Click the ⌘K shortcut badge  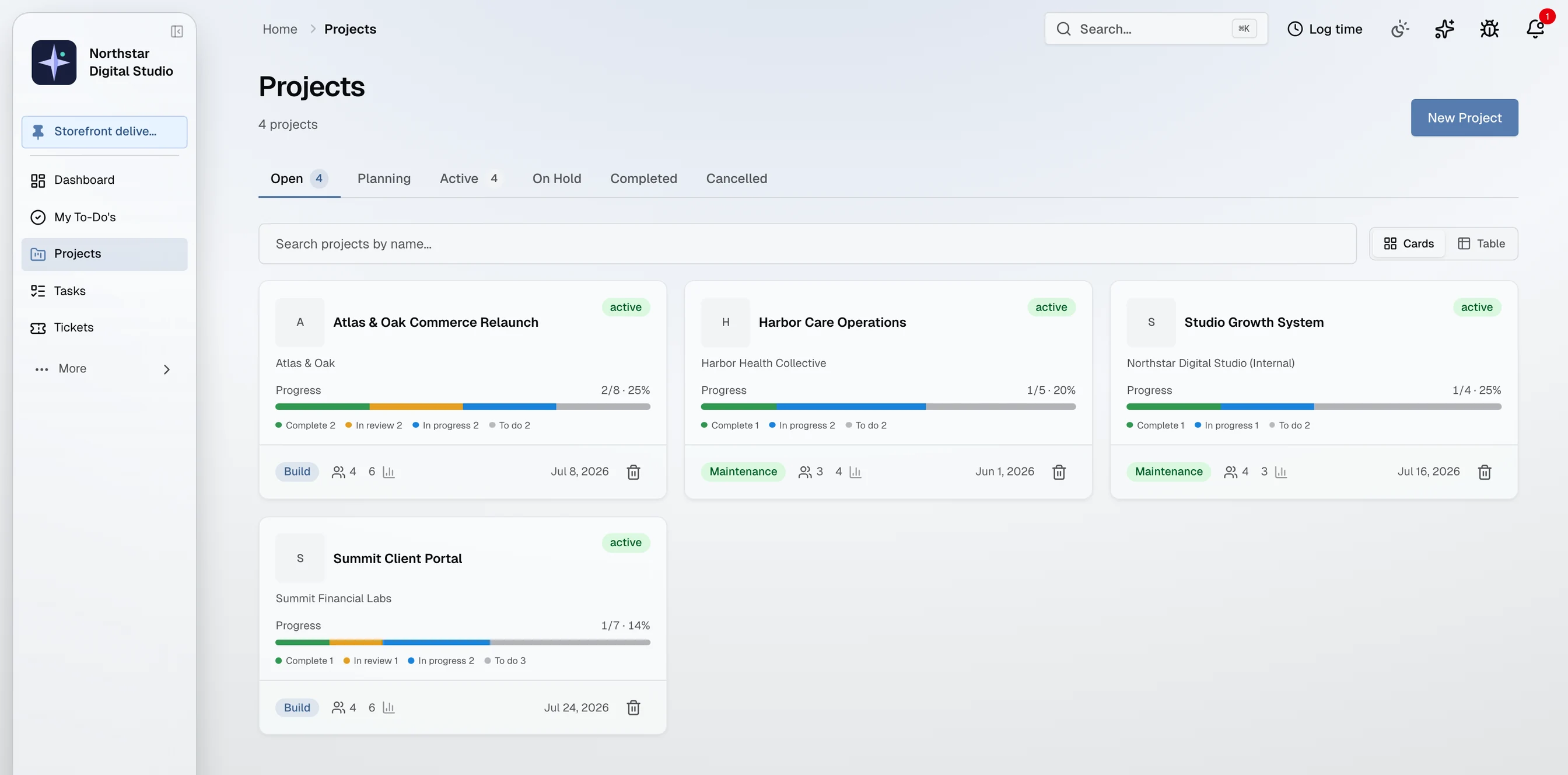[1244, 29]
